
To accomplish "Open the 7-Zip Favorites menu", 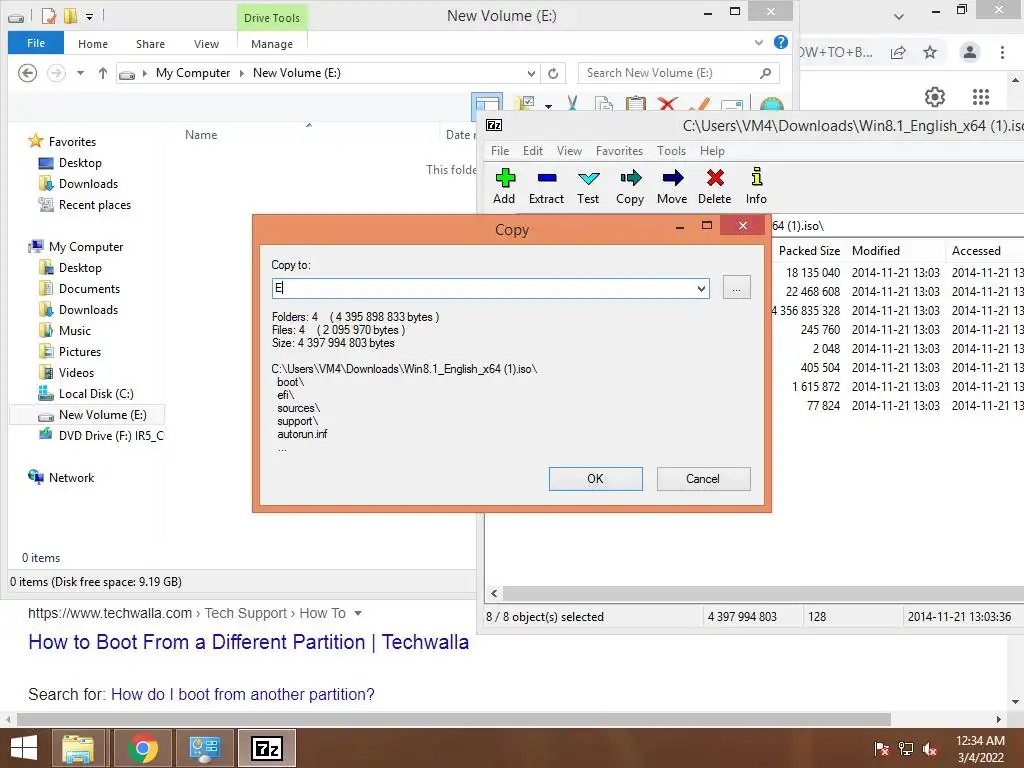I will click(619, 151).
